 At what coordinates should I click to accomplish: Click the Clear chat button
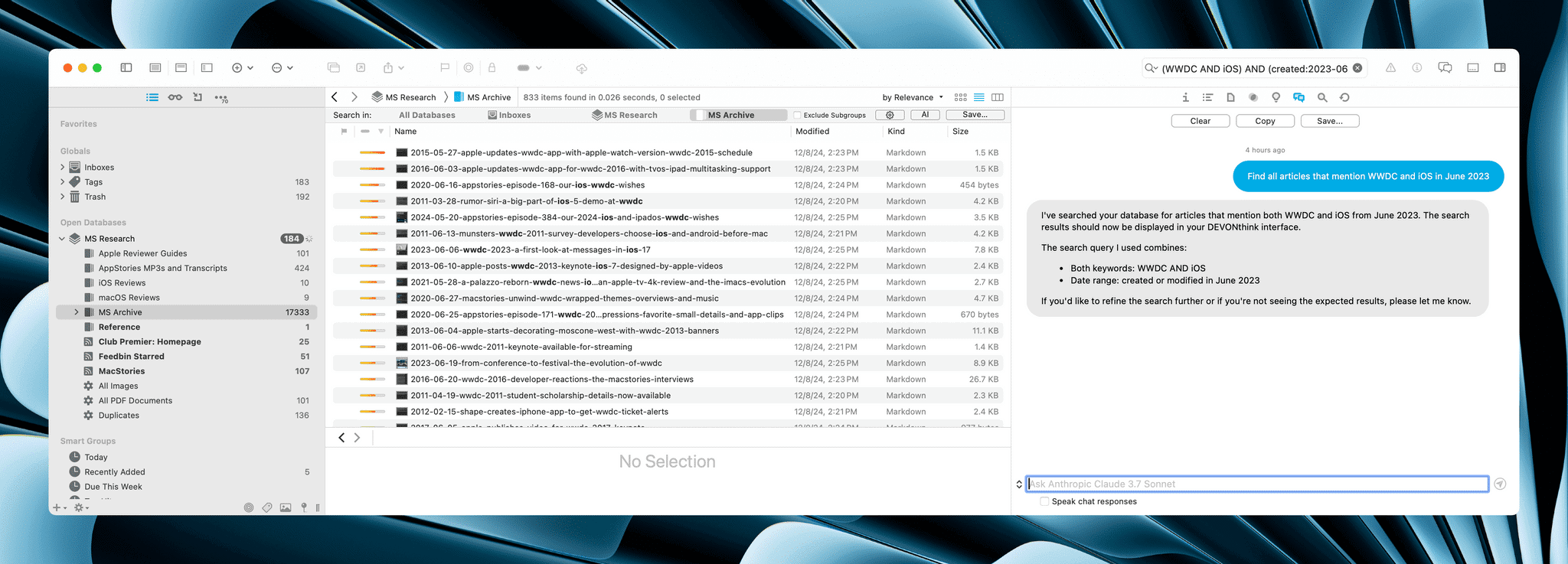(1200, 121)
